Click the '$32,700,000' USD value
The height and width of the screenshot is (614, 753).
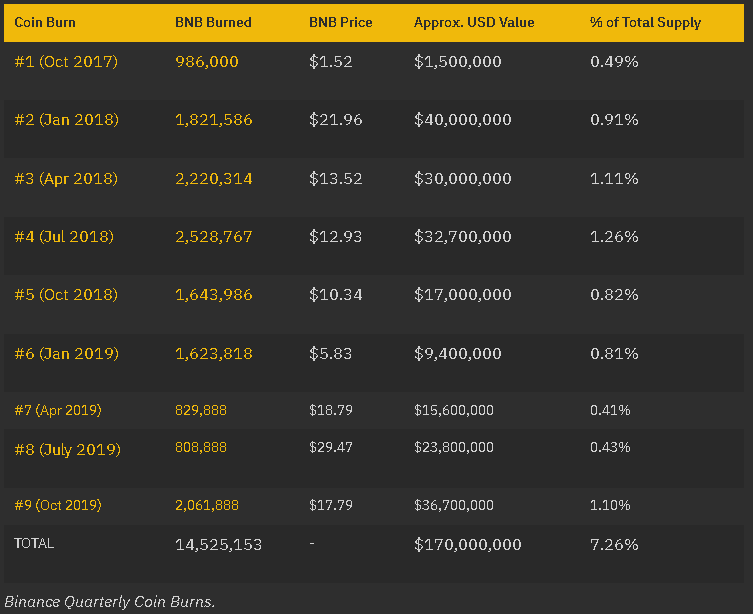[x=463, y=237]
